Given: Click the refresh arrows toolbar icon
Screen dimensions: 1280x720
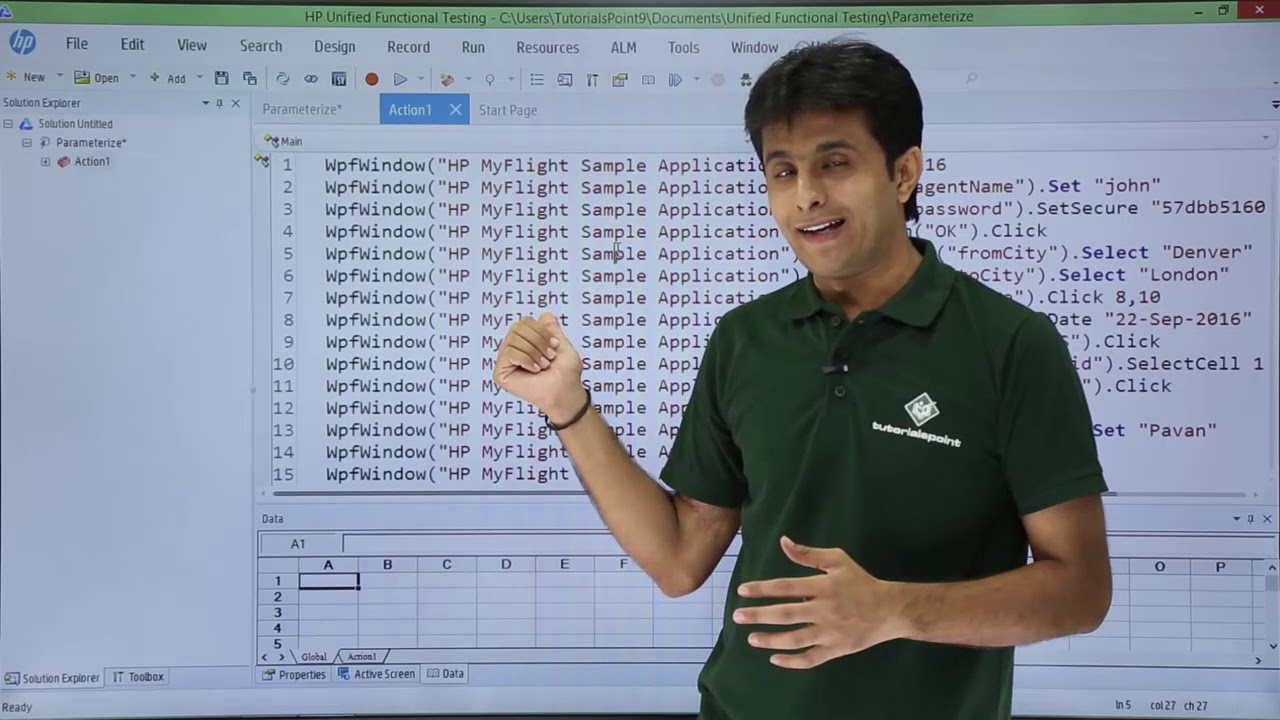Looking at the screenshot, I should click(283, 79).
